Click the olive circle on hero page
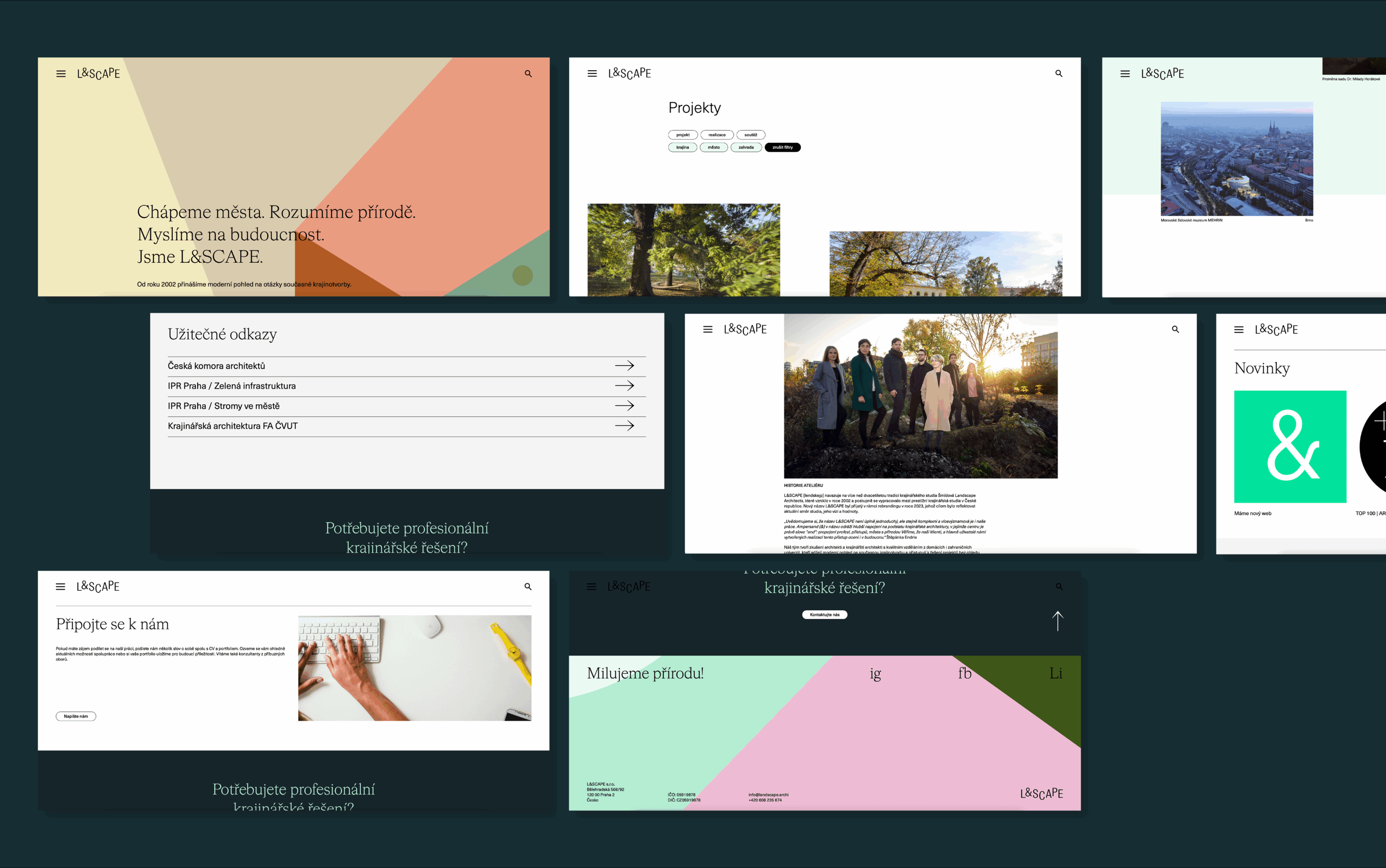 [523, 276]
